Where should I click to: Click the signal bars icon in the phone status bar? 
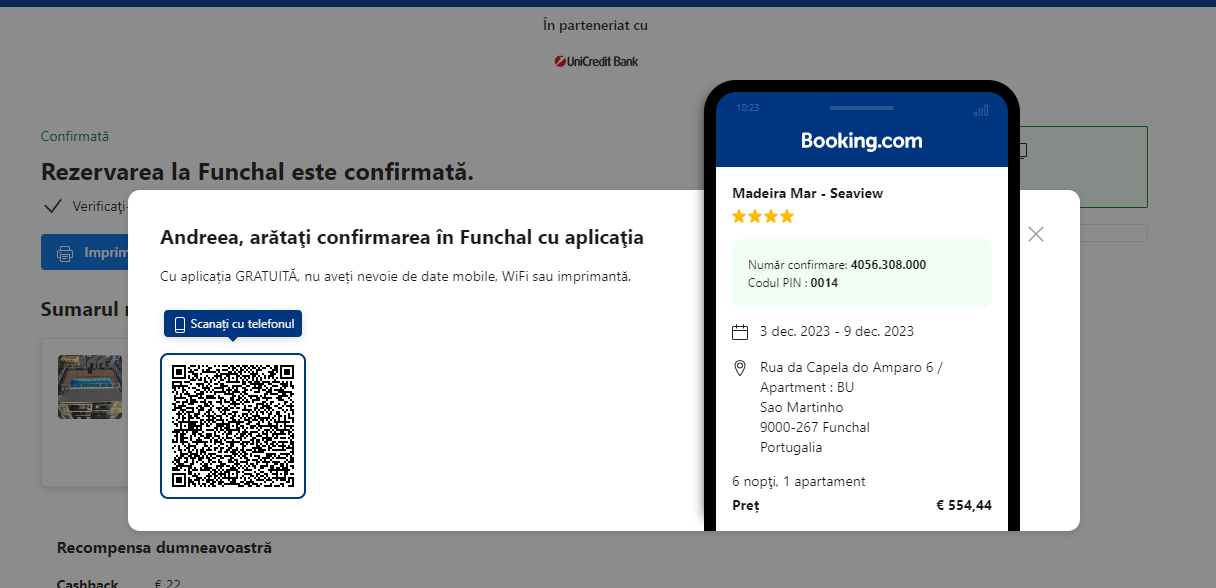[980, 110]
